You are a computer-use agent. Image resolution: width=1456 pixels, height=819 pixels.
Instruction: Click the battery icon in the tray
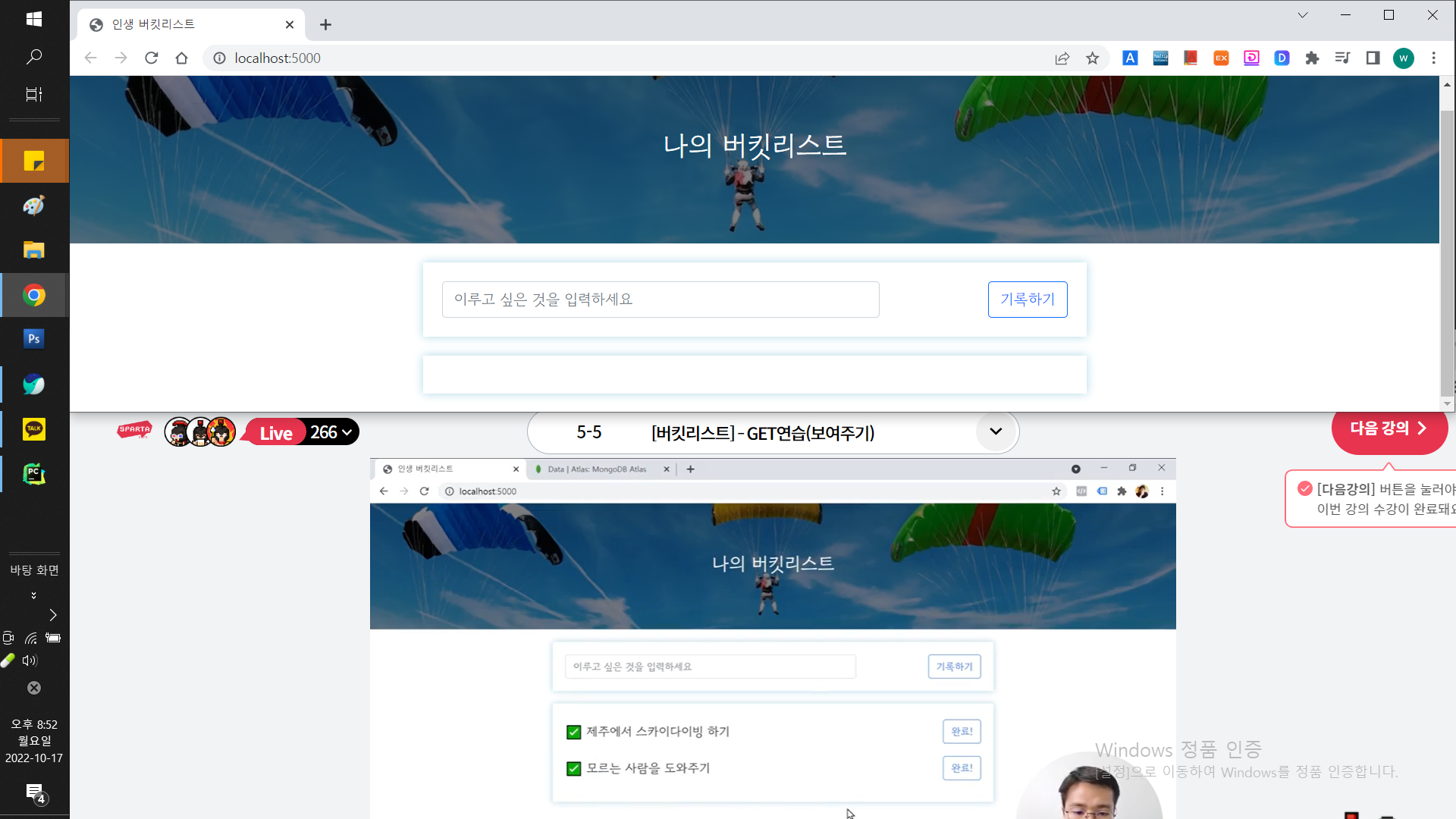(53, 639)
